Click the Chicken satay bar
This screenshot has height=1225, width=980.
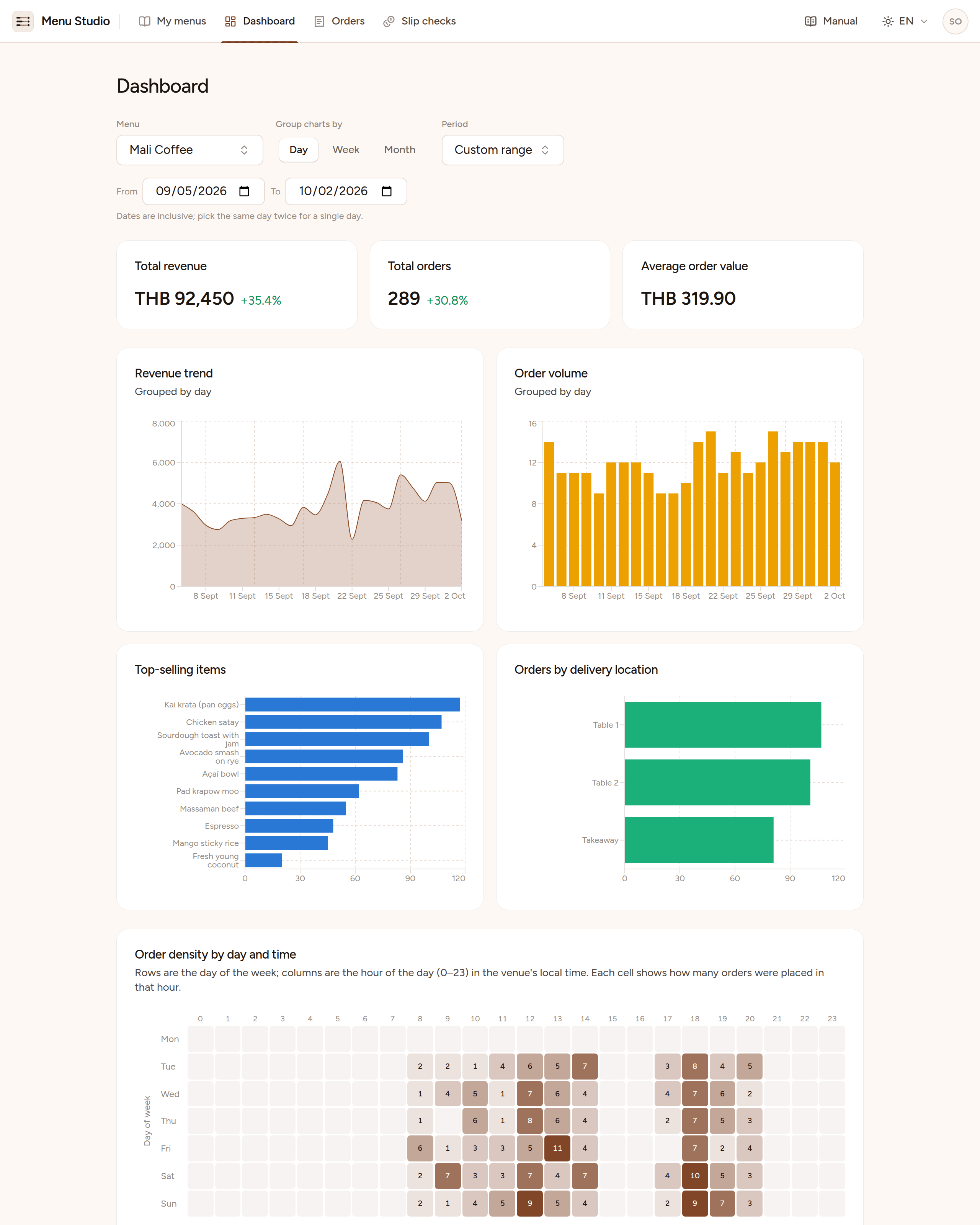click(x=343, y=722)
